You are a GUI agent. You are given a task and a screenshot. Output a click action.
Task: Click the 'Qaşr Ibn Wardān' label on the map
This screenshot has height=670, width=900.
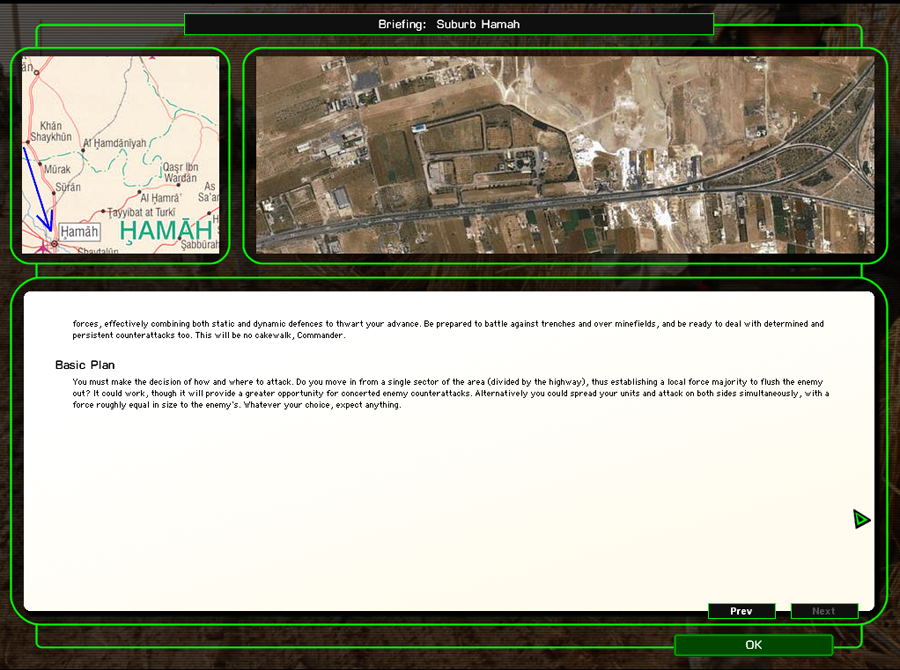click(180, 172)
